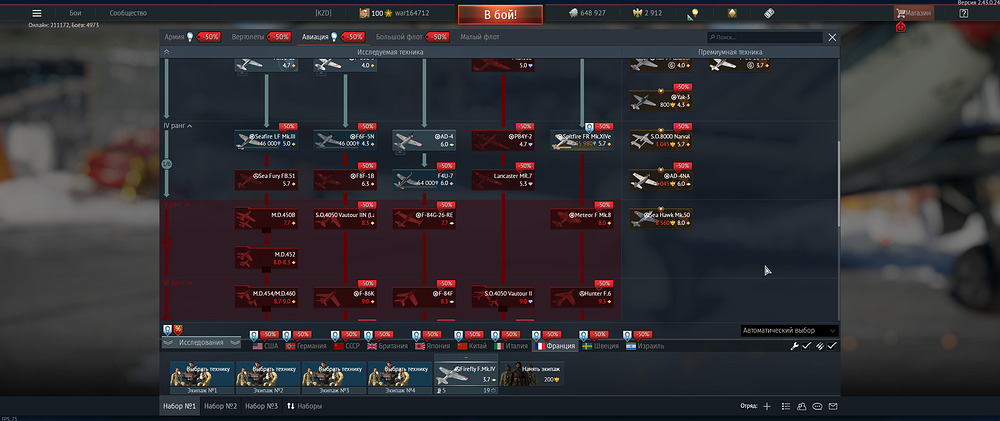The image size is (1000, 421).
Task: Select the США nation tab
Action: click(266, 346)
